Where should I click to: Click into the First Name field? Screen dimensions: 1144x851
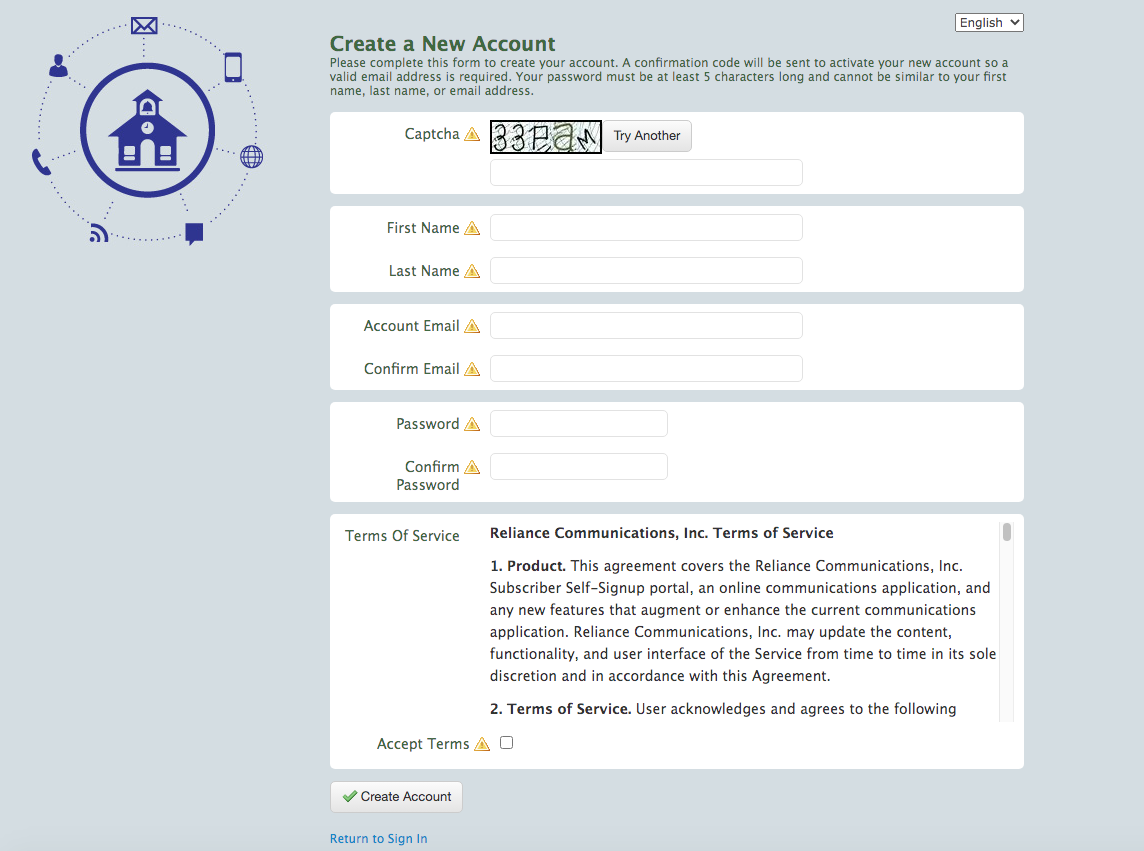click(646, 228)
